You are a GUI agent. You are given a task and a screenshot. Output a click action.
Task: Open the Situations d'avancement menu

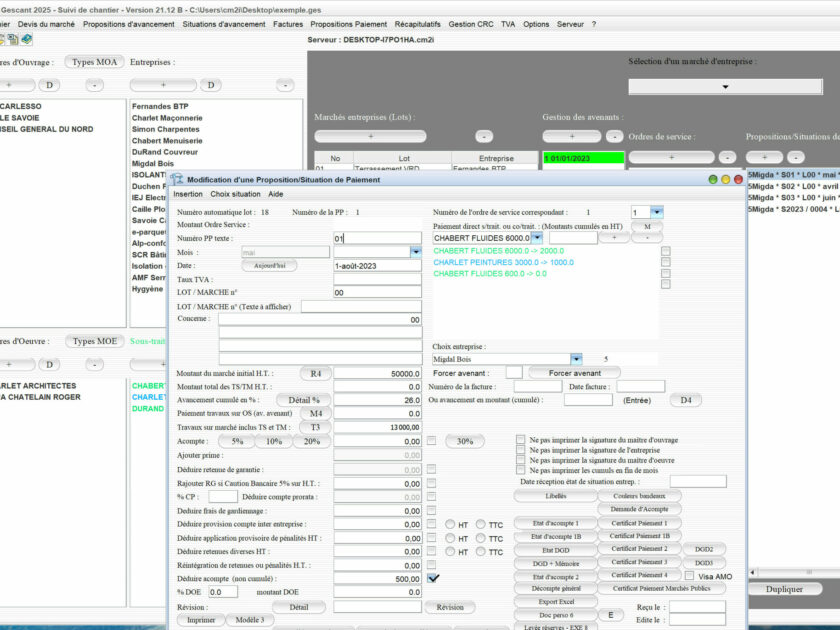pyautogui.click(x=224, y=24)
